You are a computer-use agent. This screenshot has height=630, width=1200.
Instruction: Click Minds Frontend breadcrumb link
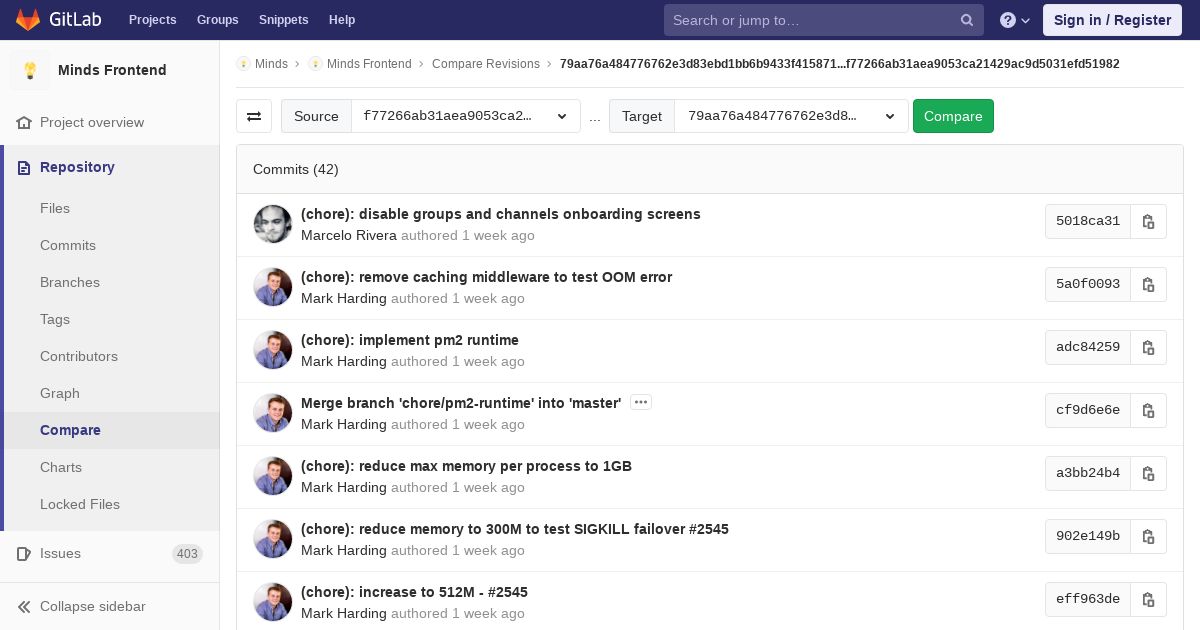pyautogui.click(x=369, y=64)
